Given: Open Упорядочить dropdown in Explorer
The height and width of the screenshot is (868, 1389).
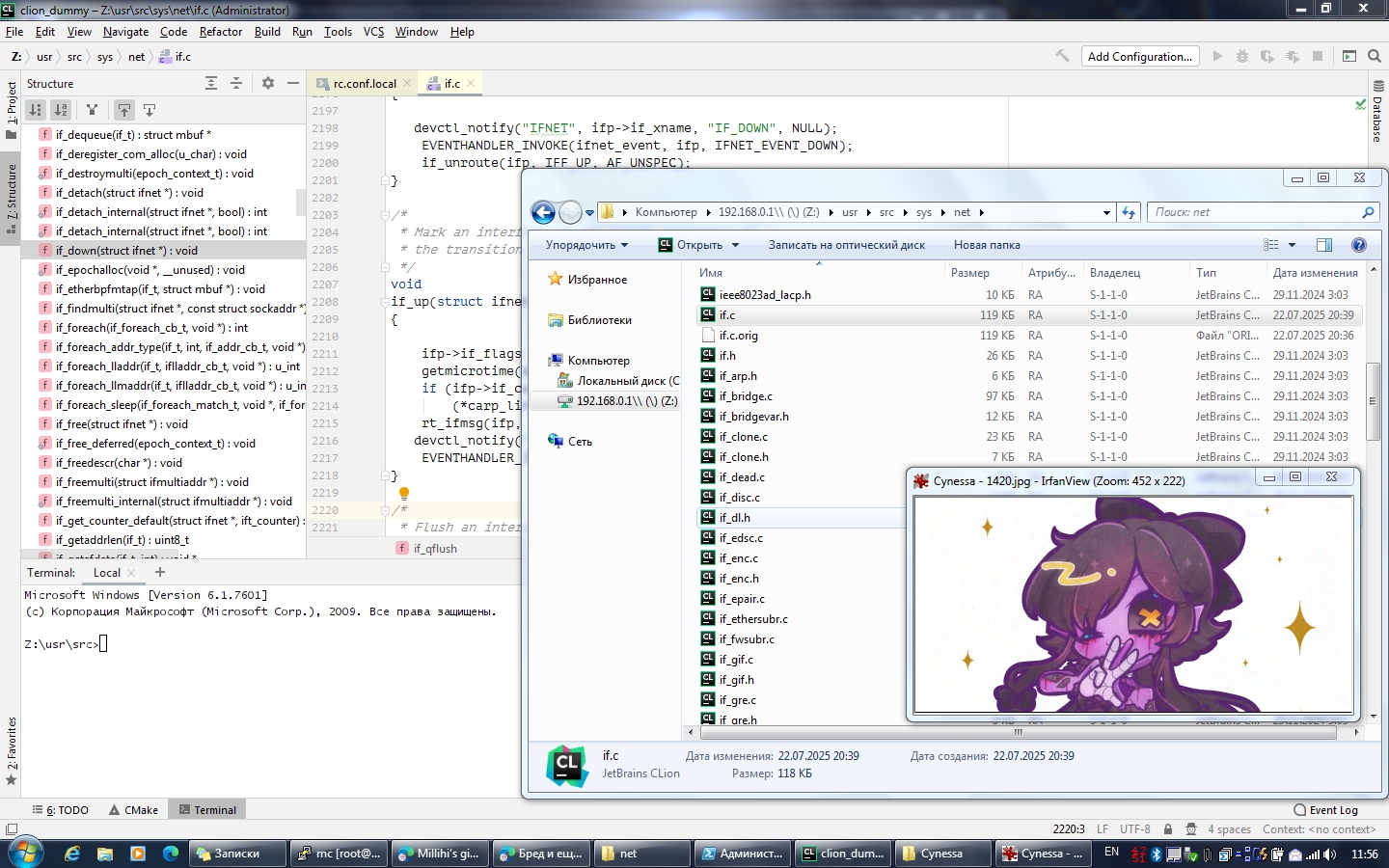Looking at the screenshot, I should pyautogui.click(x=586, y=245).
